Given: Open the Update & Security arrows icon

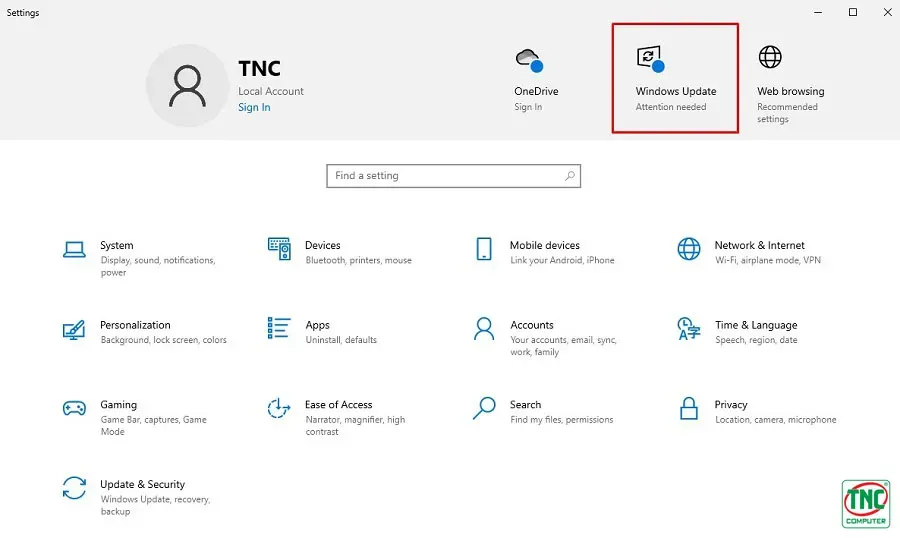Looking at the screenshot, I should click(x=74, y=488).
